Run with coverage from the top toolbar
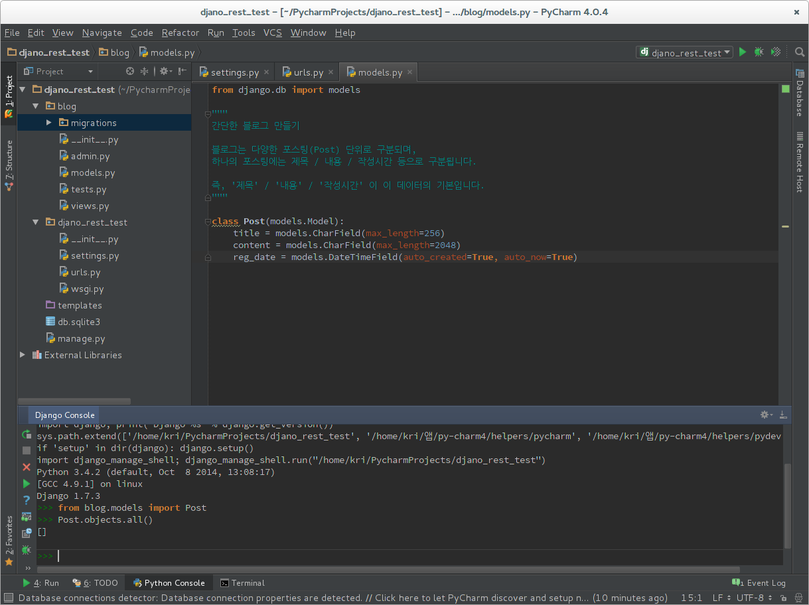 pyautogui.click(x=775, y=52)
